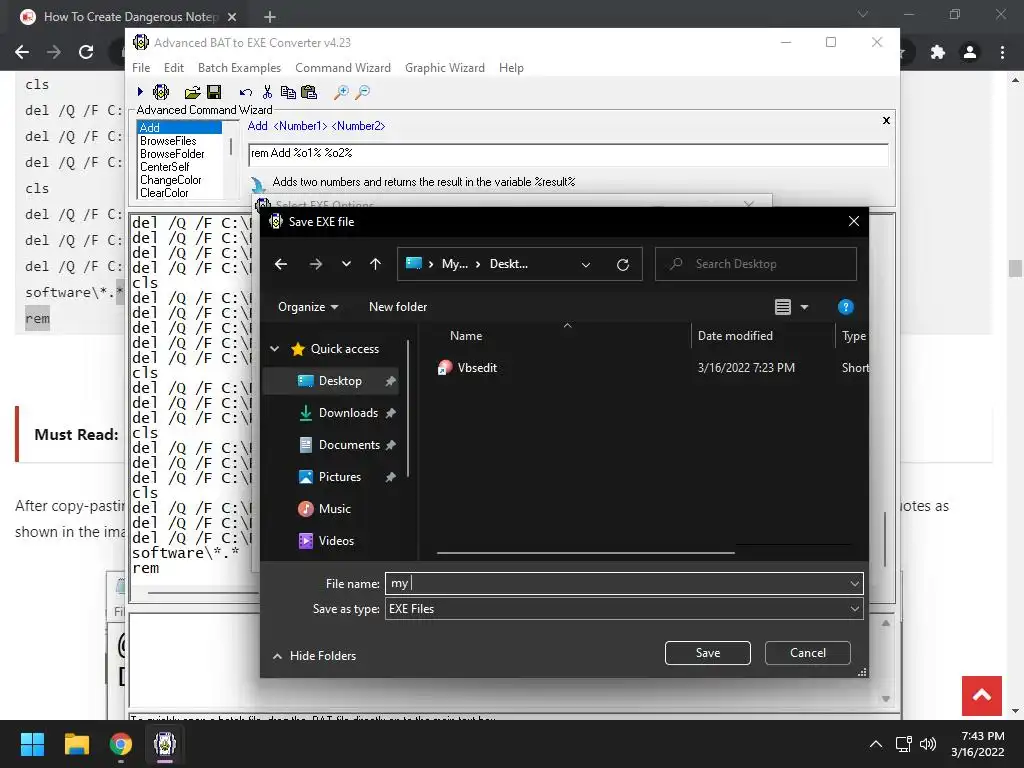
Task: Select Downloads in navigation pane
Action: click(x=348, y=413)
